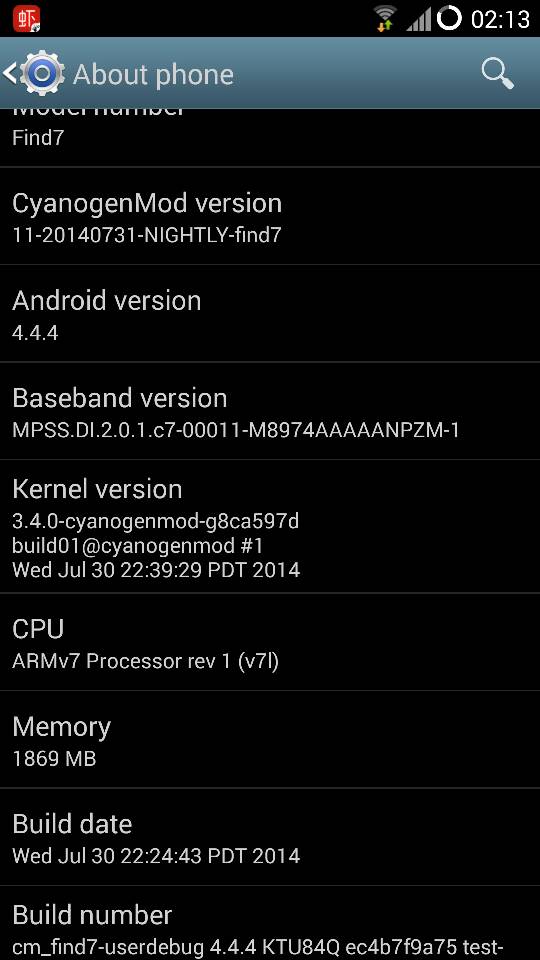Tap the Settings gear icon
Screen dimensions: 540x960
(42, 74)
